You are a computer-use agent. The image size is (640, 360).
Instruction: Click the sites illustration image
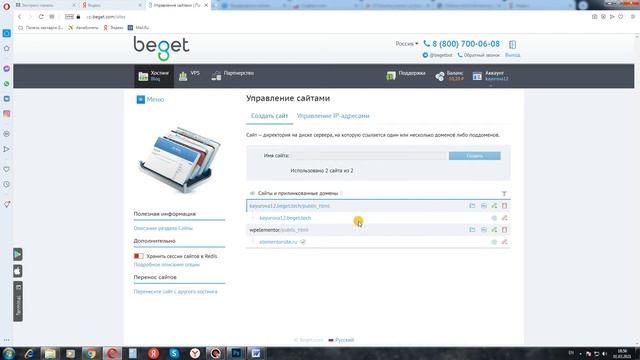click(180, 159)
